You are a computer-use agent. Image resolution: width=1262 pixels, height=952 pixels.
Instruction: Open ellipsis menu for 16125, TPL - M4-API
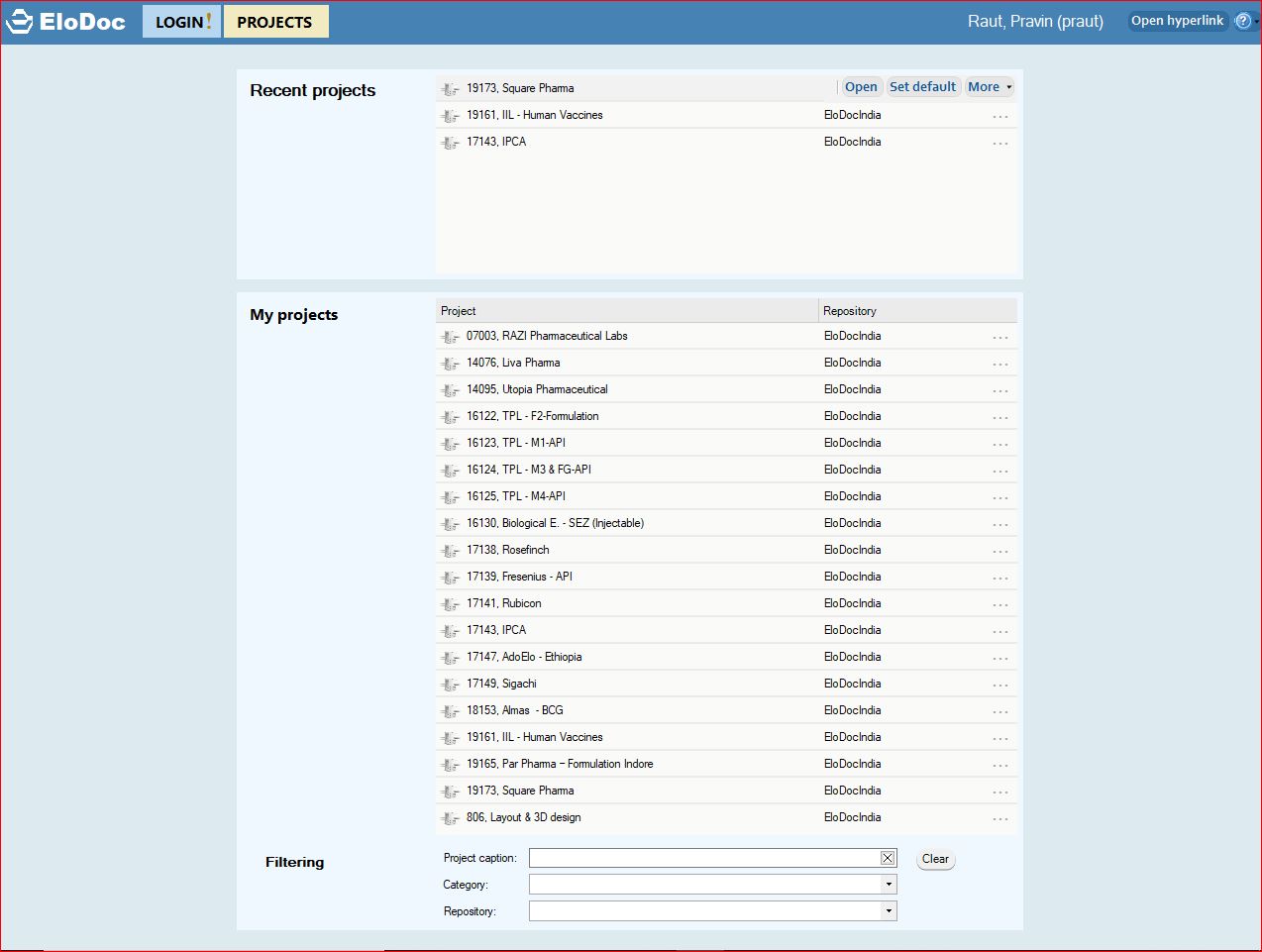click(x=1000, y=498)
